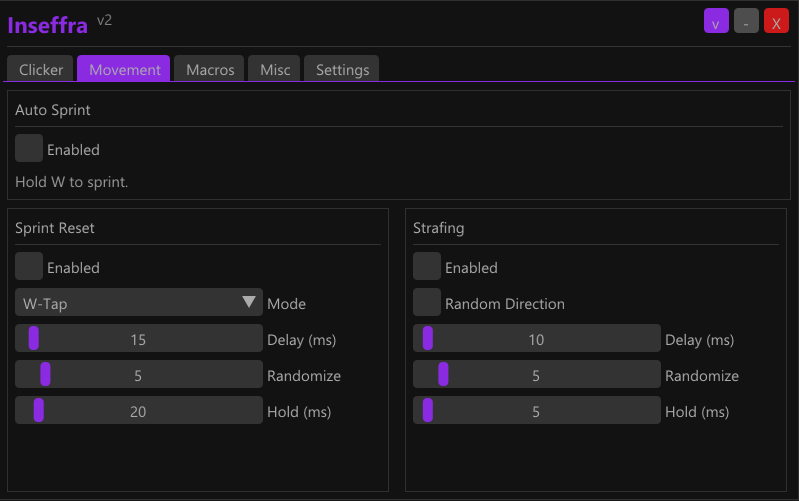
Task: Select the active Movement tab
Action: point(124,69)
